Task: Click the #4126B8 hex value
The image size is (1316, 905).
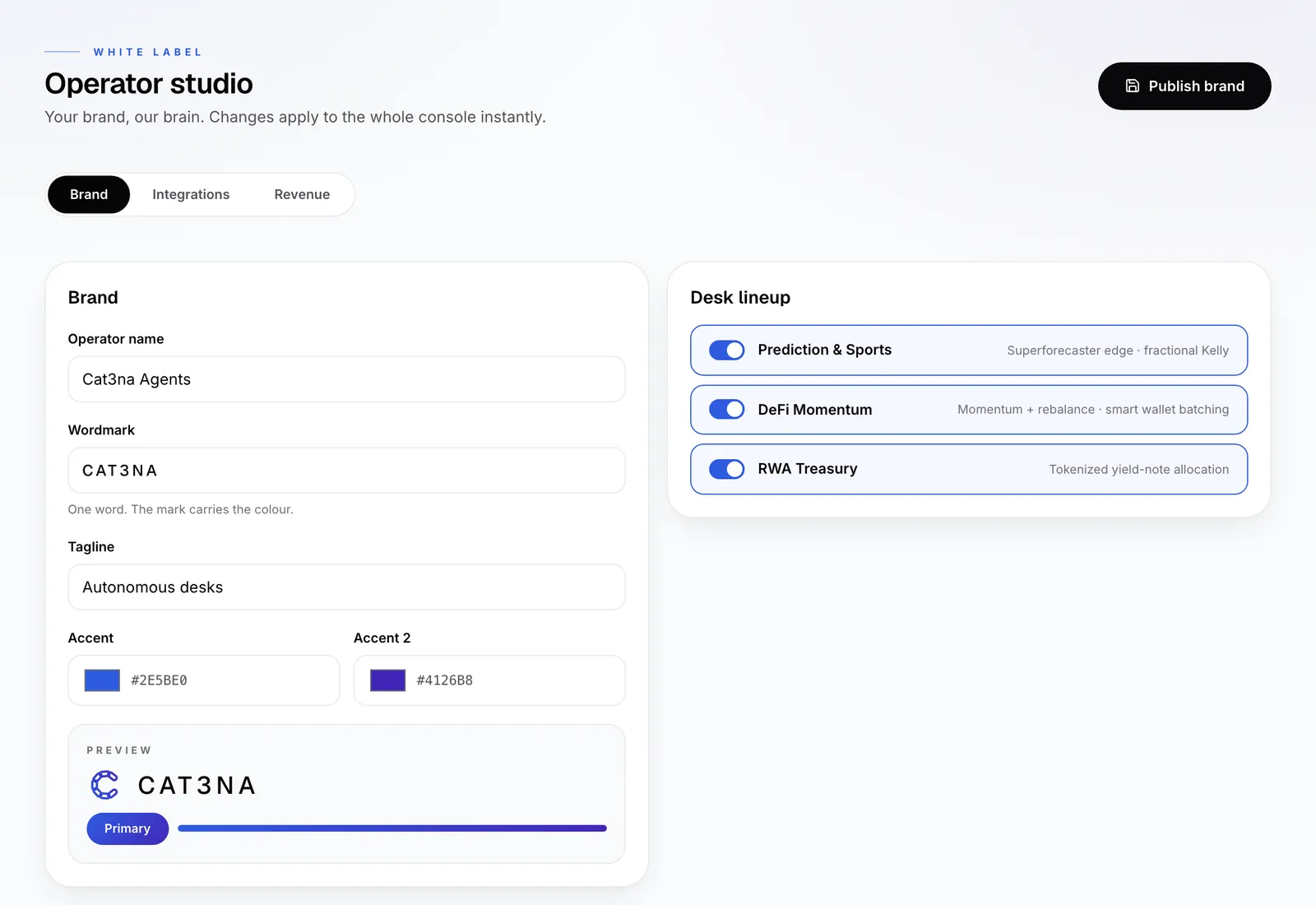Action: point(444,680)
